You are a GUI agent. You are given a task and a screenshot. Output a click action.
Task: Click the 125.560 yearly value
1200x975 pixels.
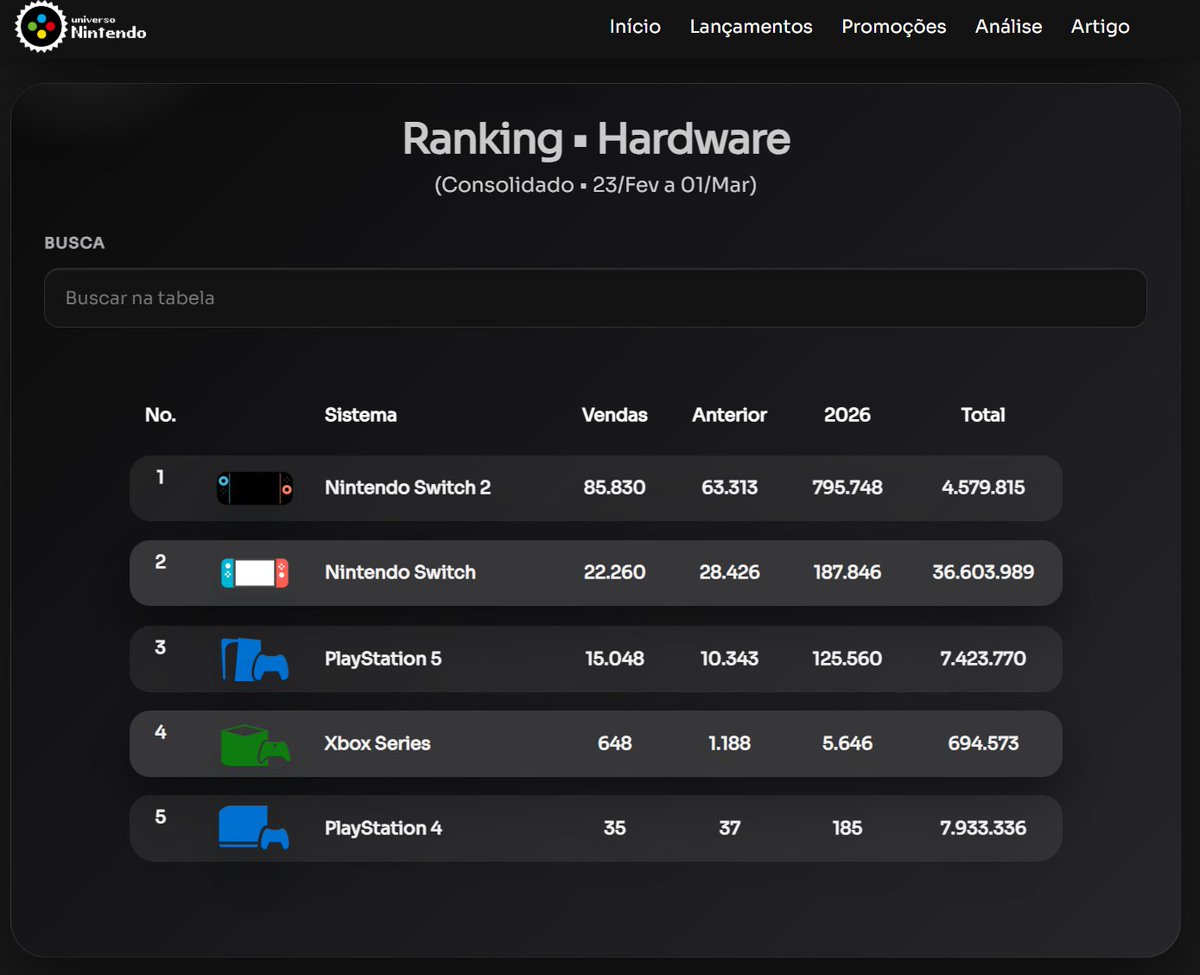click(x=847, y=659)
